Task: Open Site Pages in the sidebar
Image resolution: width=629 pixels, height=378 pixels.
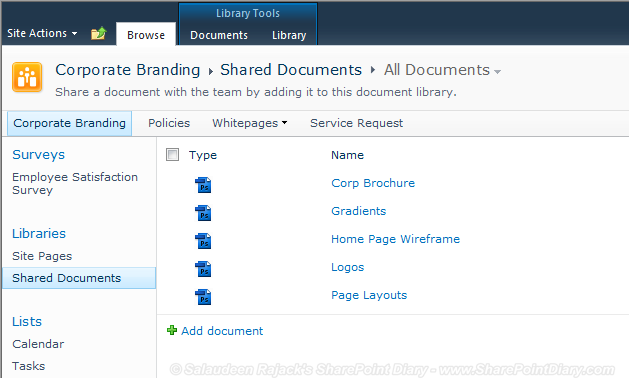Action: (x=42, y=256)
